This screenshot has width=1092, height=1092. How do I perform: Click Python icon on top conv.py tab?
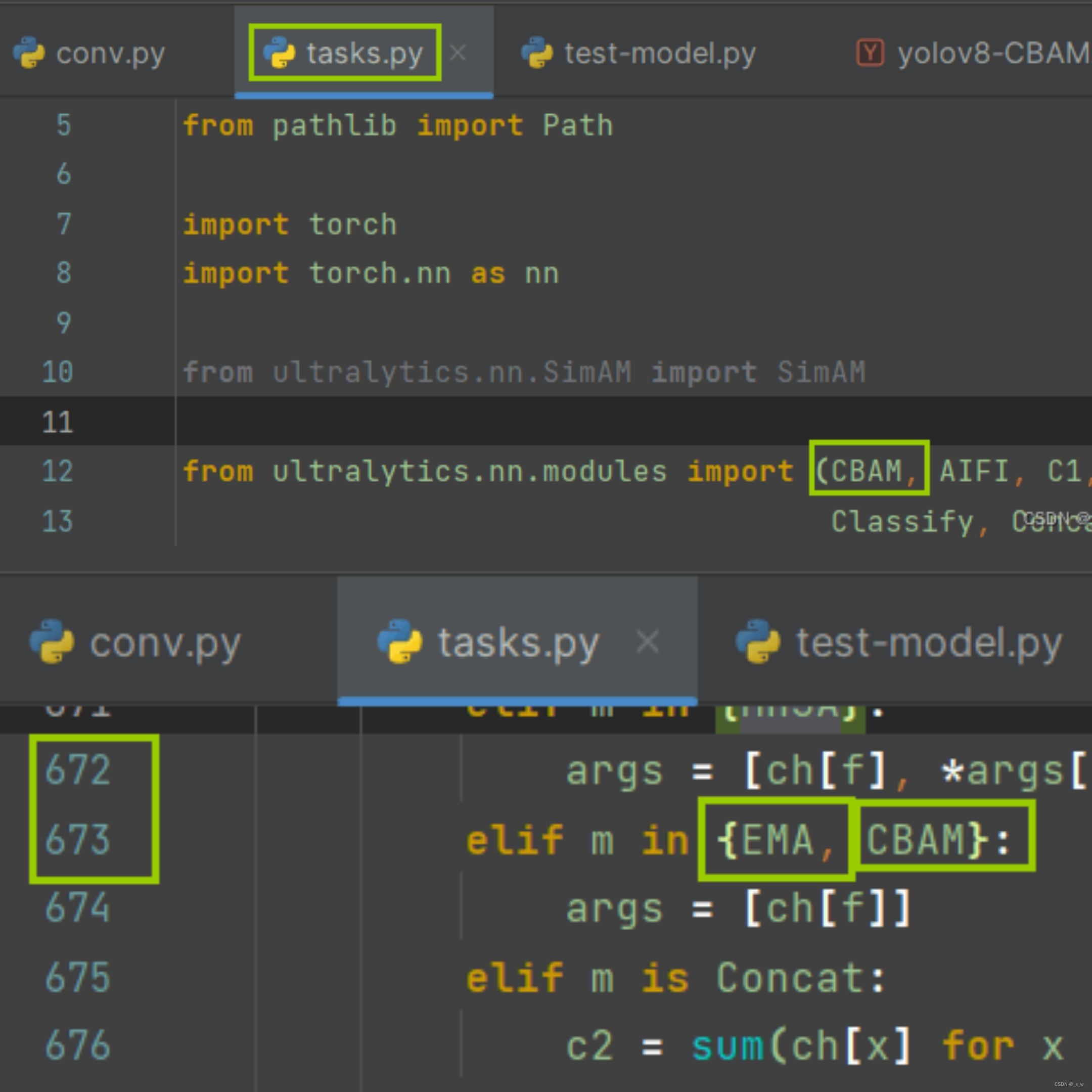[x=29, y=53]
